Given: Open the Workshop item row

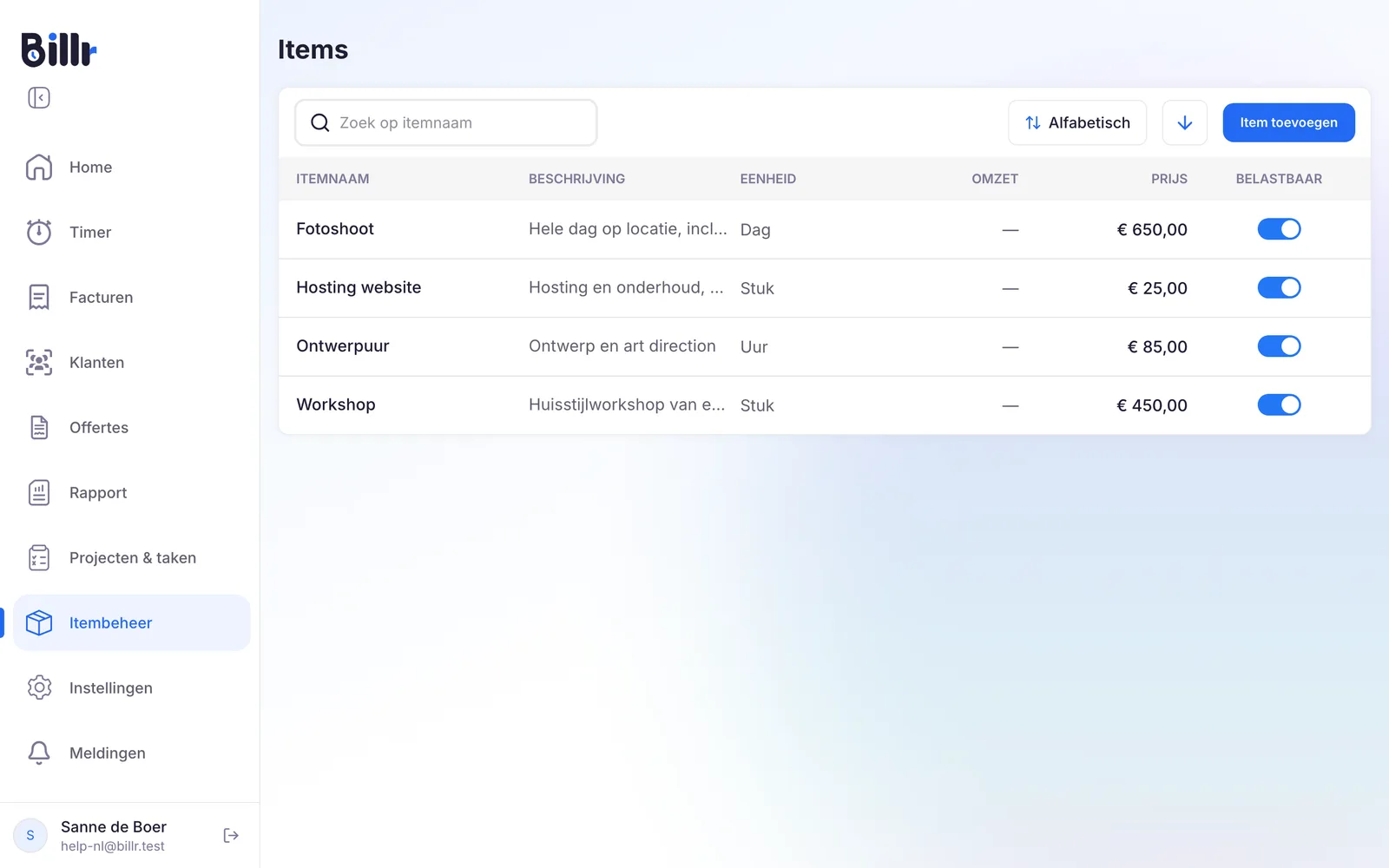Looking at the screenshot, I should pos(824,404).
